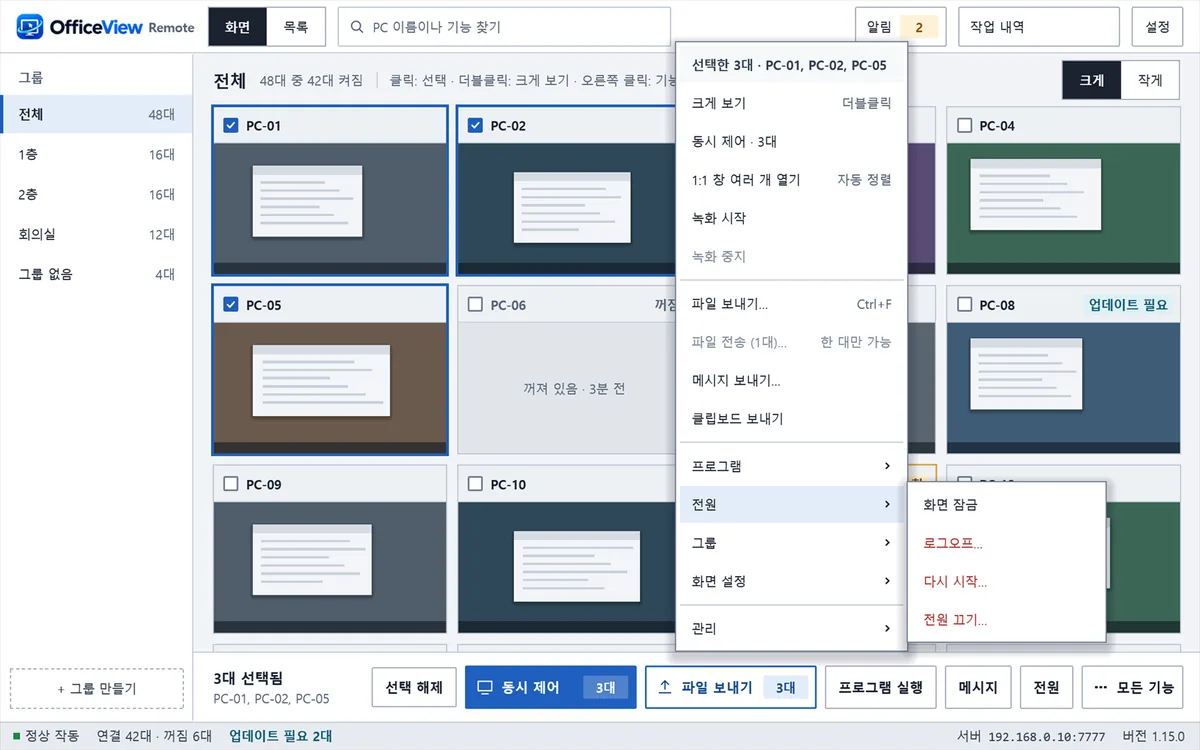Switch to the 화면 view tab
The height and width of the screenshot is (750, 1200).
(238, 27)
